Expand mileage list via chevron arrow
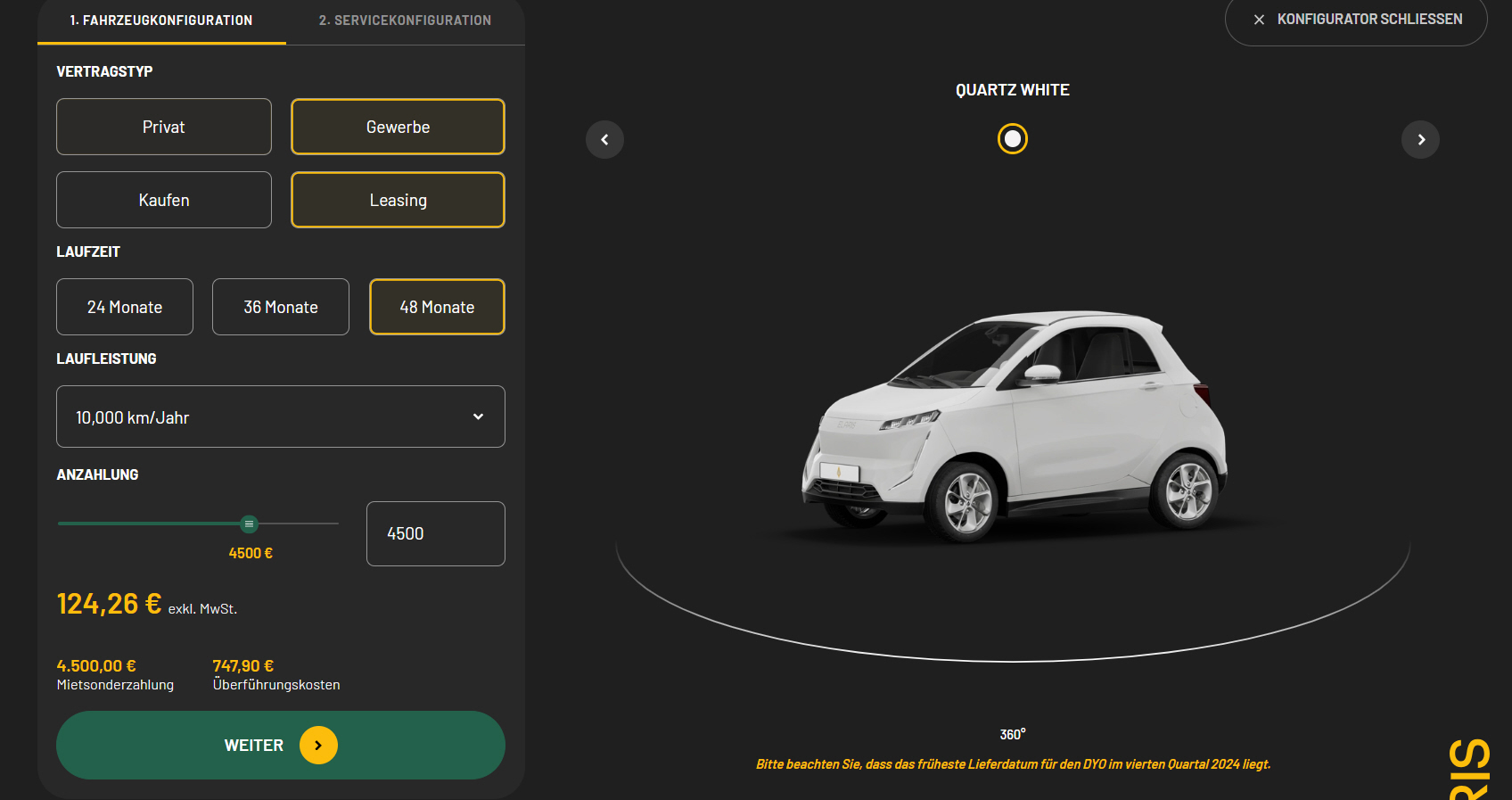1512x800 pixels. (x=478, y=416)
